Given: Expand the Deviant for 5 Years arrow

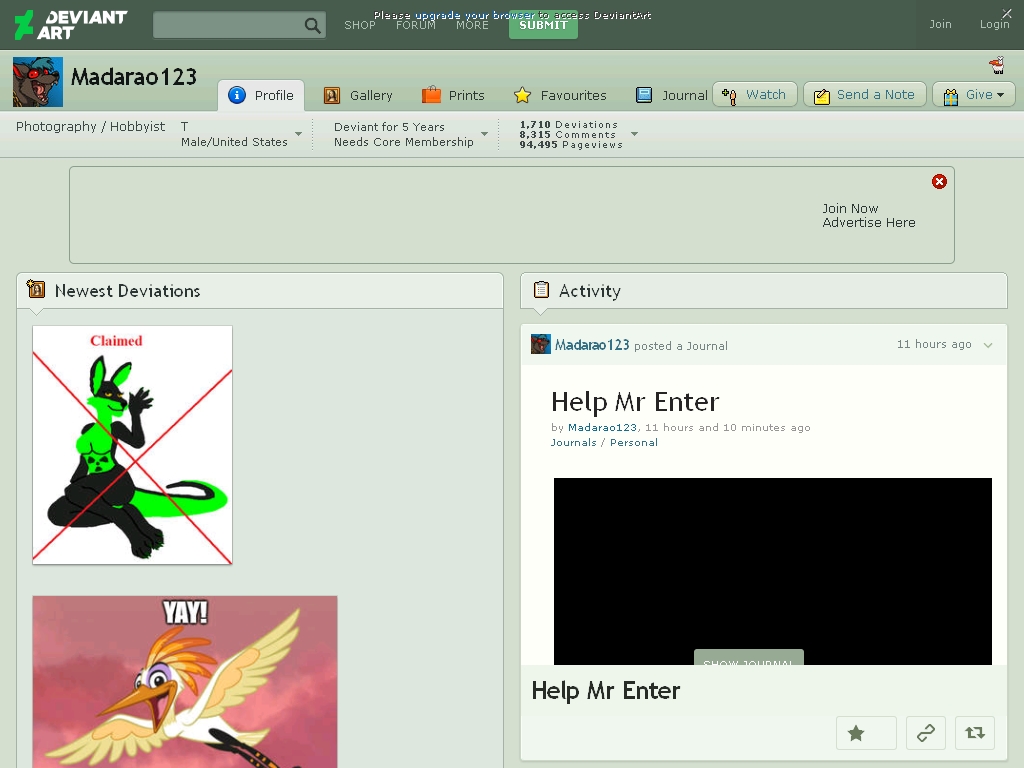Looking at the screenshot, I should click(x=485, y=134).
